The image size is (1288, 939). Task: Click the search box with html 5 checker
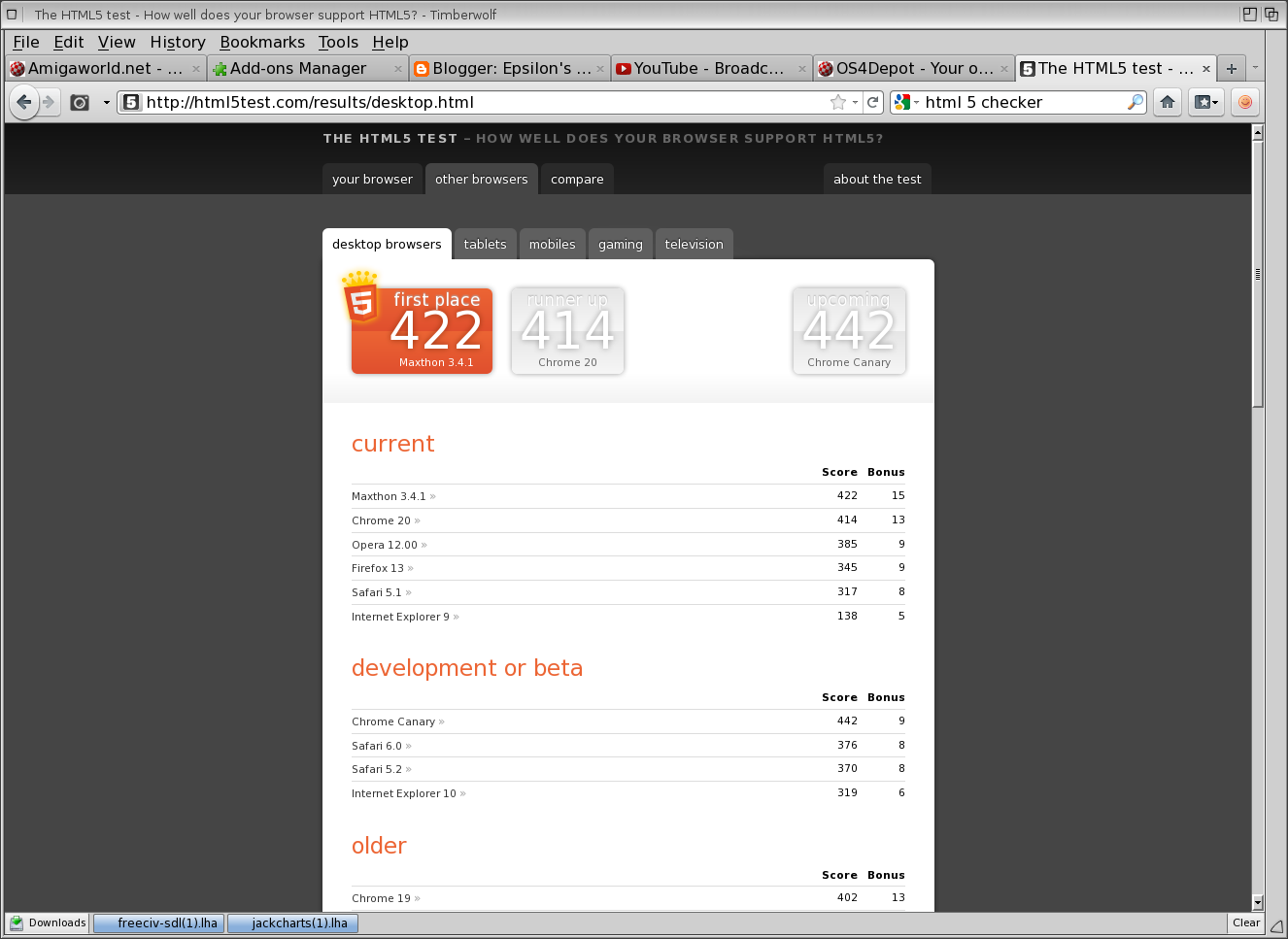[1024, 102]
